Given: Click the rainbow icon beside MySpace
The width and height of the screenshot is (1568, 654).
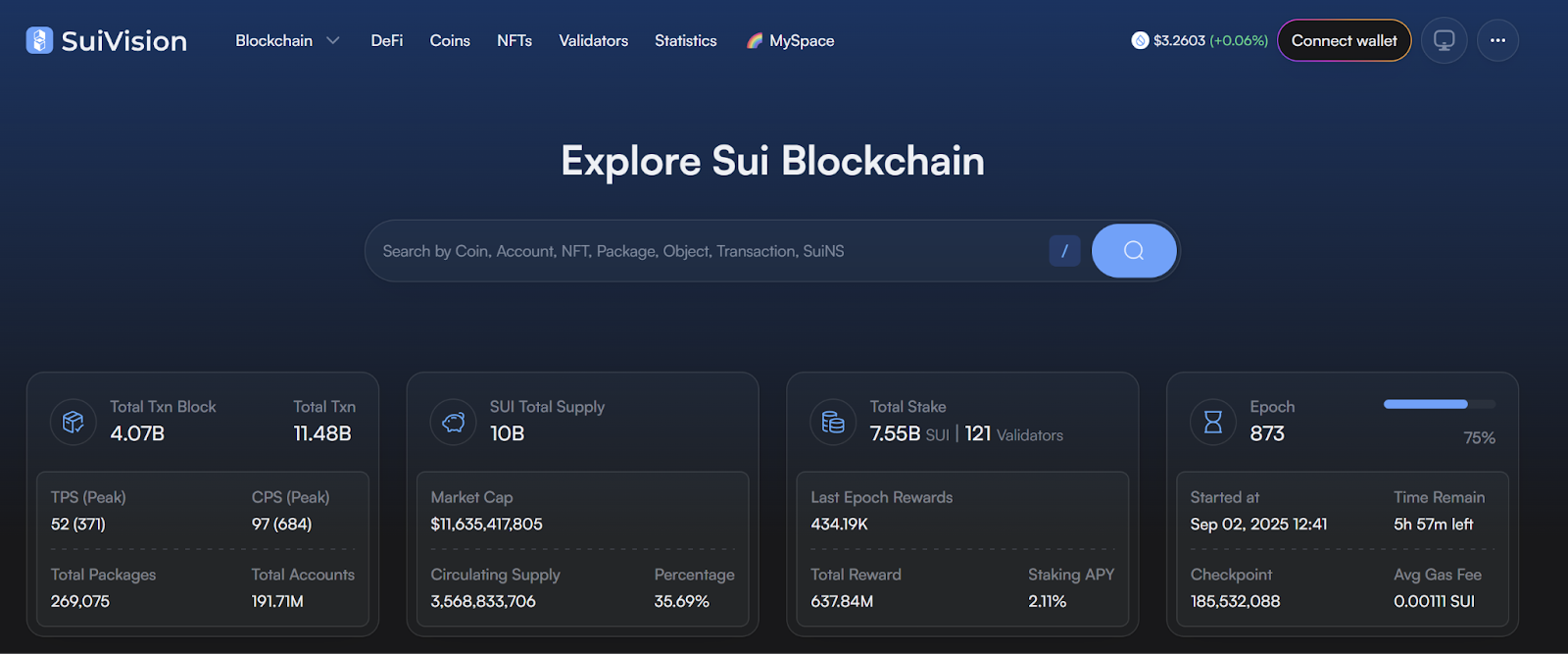Looking at the screenshot, I should coord(755,40).
